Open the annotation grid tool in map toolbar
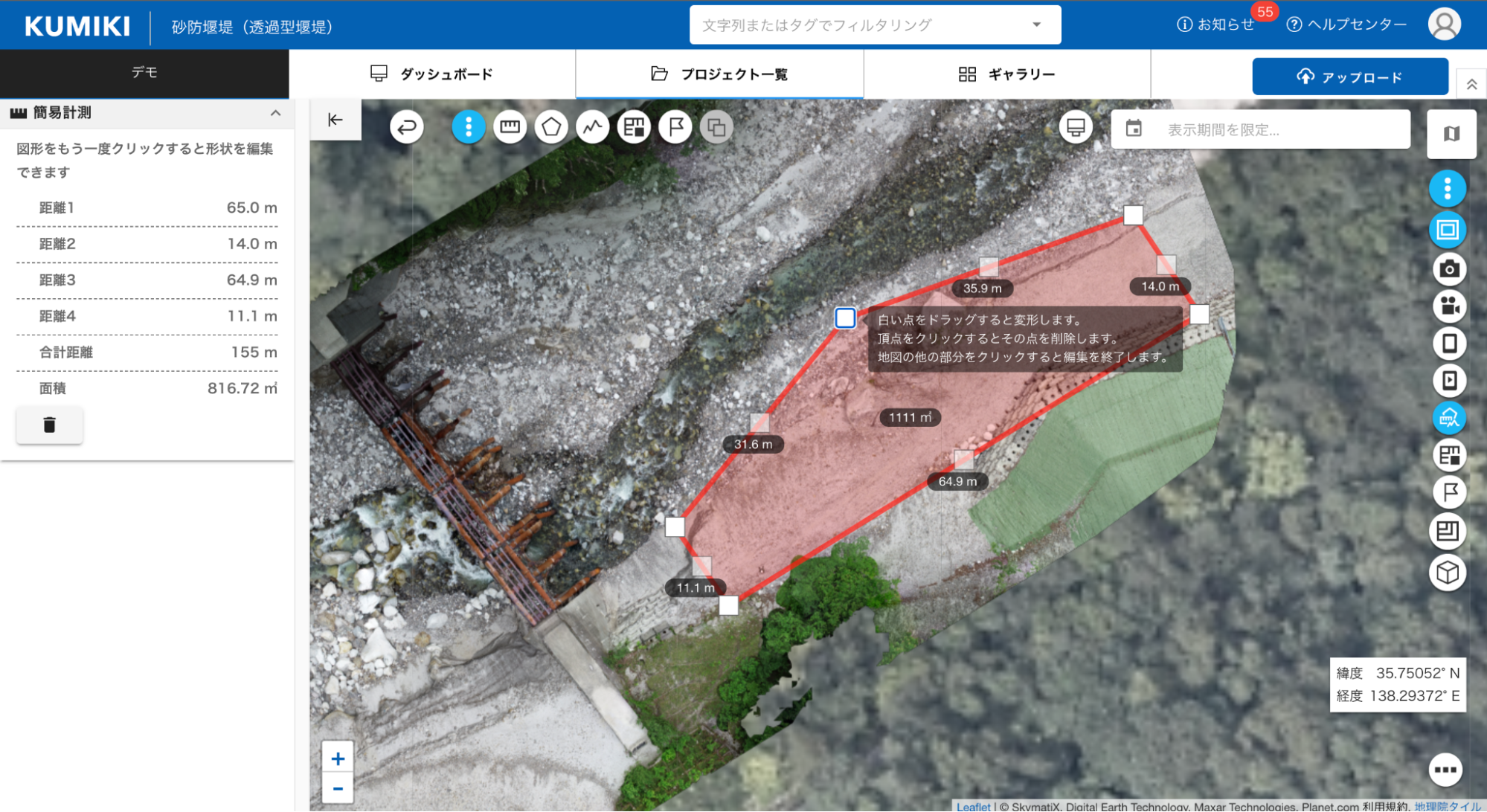The height and width of the screenshot is (812, 1487). point(634,127)
